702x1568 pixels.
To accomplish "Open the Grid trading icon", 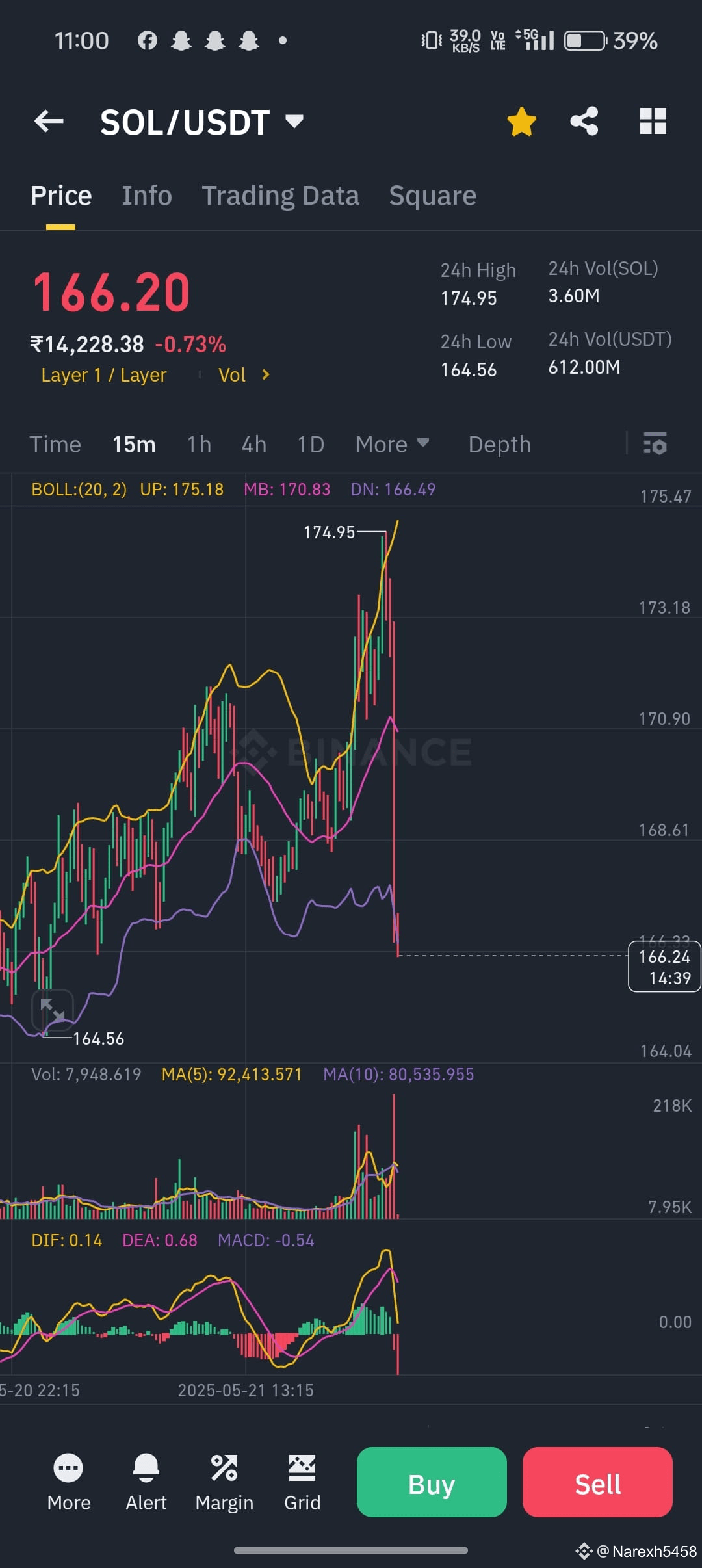I will pos(302,1469).
